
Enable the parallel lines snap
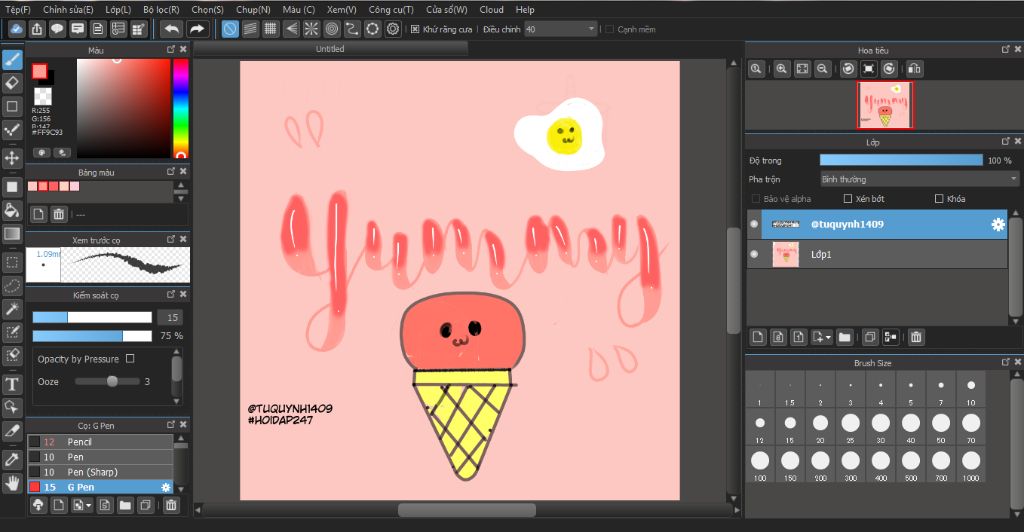tap(250, 29)
